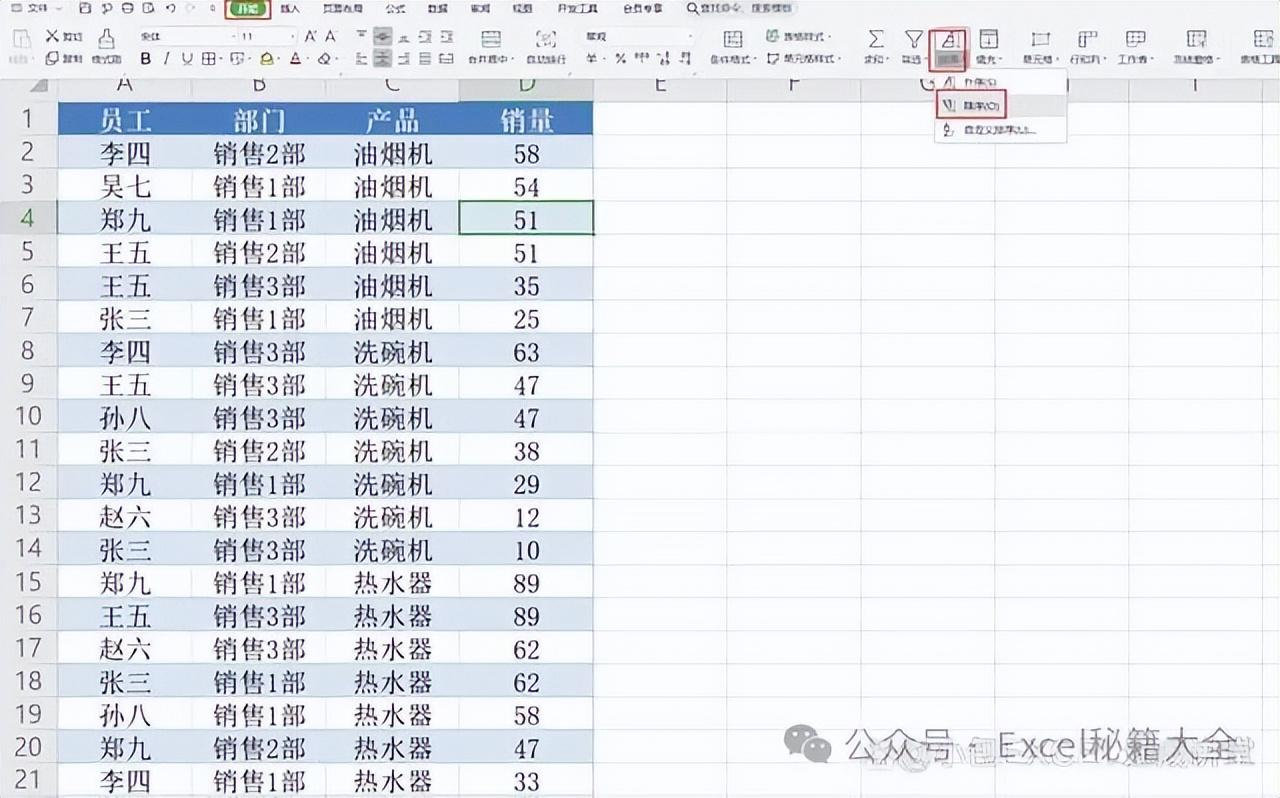Select the Formulas ribbon tab

click(395, 9)
